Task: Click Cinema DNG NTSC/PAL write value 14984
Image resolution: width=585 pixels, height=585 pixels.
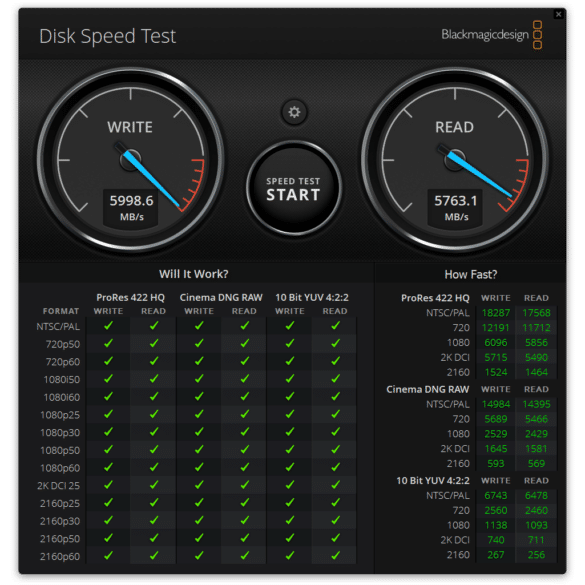Action: point(495,404)
